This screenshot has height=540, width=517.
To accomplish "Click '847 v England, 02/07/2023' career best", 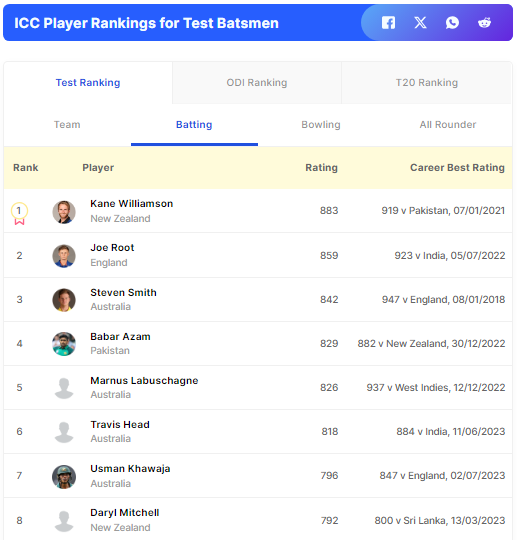I will click(442, 476).
